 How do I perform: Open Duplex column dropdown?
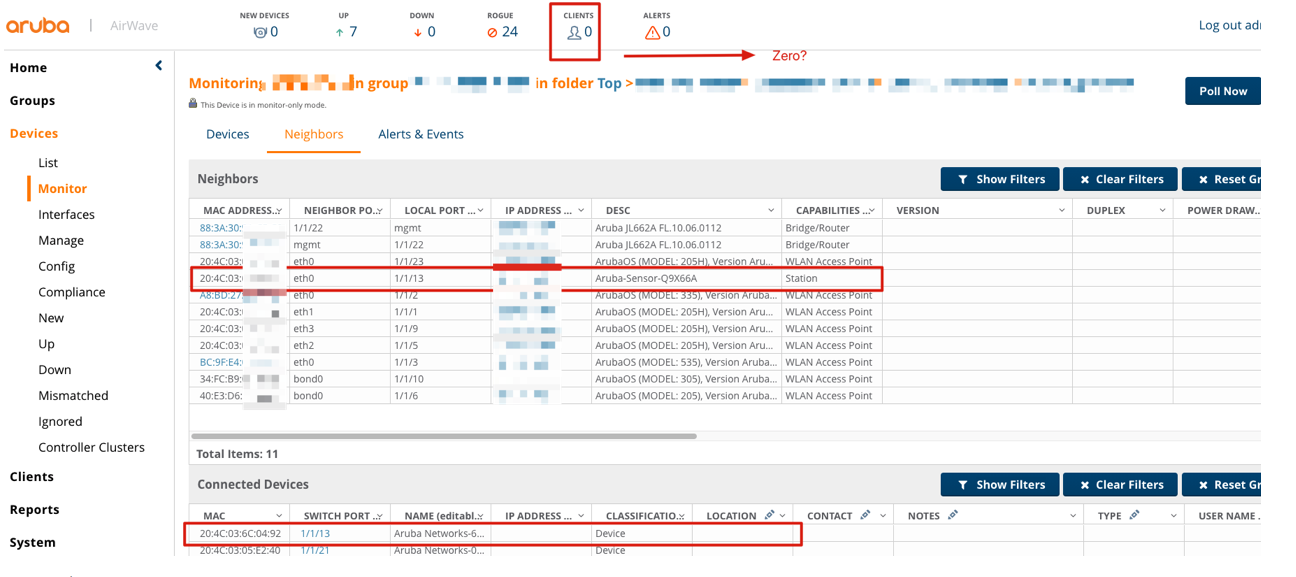tap(1162, 210)
